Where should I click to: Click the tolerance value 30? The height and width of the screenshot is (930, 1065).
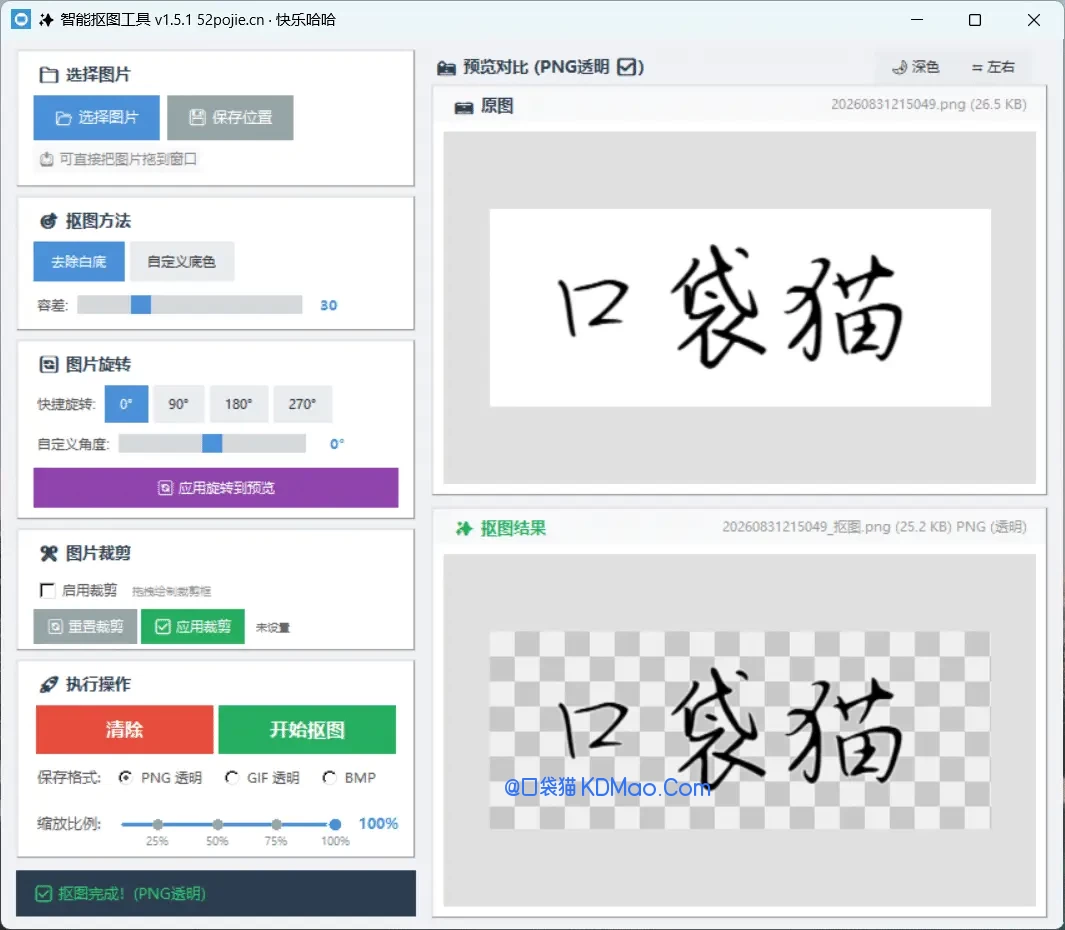(x=329, y=305)
